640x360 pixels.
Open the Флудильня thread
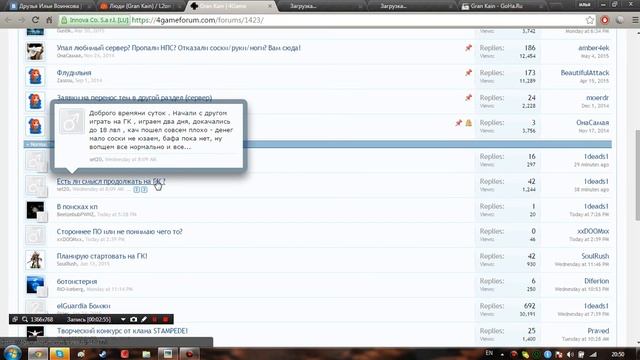(x=74, y=73)
